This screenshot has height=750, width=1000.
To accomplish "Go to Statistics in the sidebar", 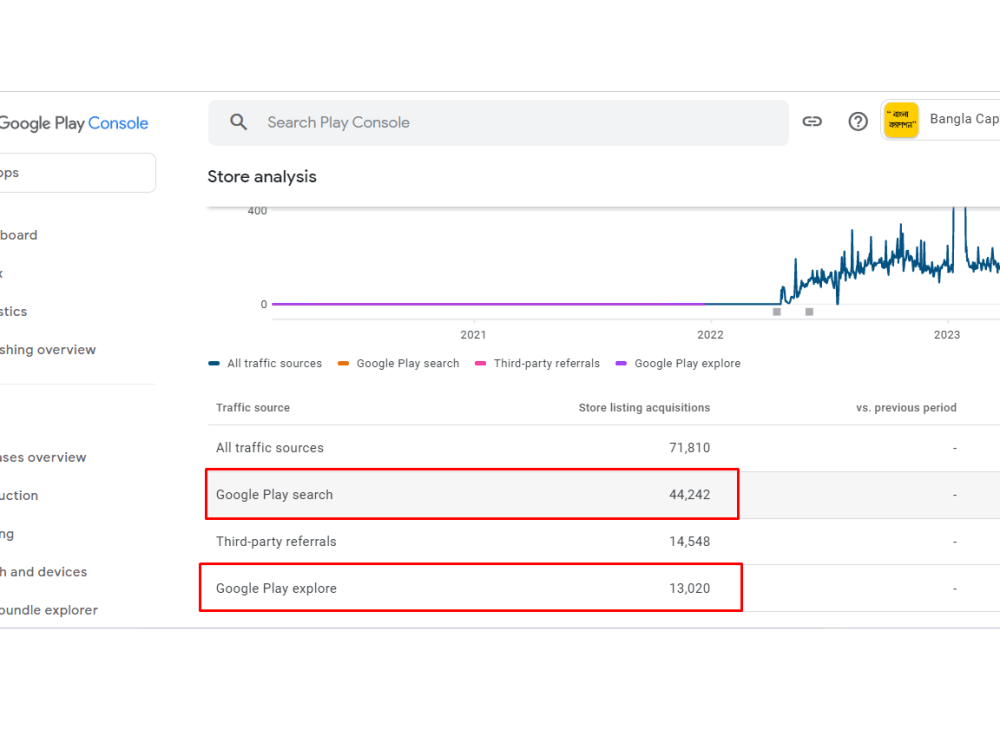I will coord(13,311).
